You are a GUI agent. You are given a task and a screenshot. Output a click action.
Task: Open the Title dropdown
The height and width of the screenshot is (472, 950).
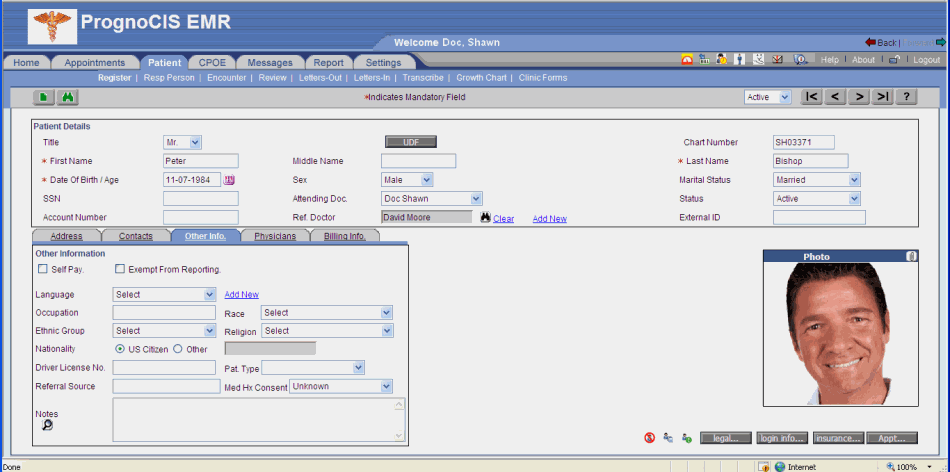point(182,142)
